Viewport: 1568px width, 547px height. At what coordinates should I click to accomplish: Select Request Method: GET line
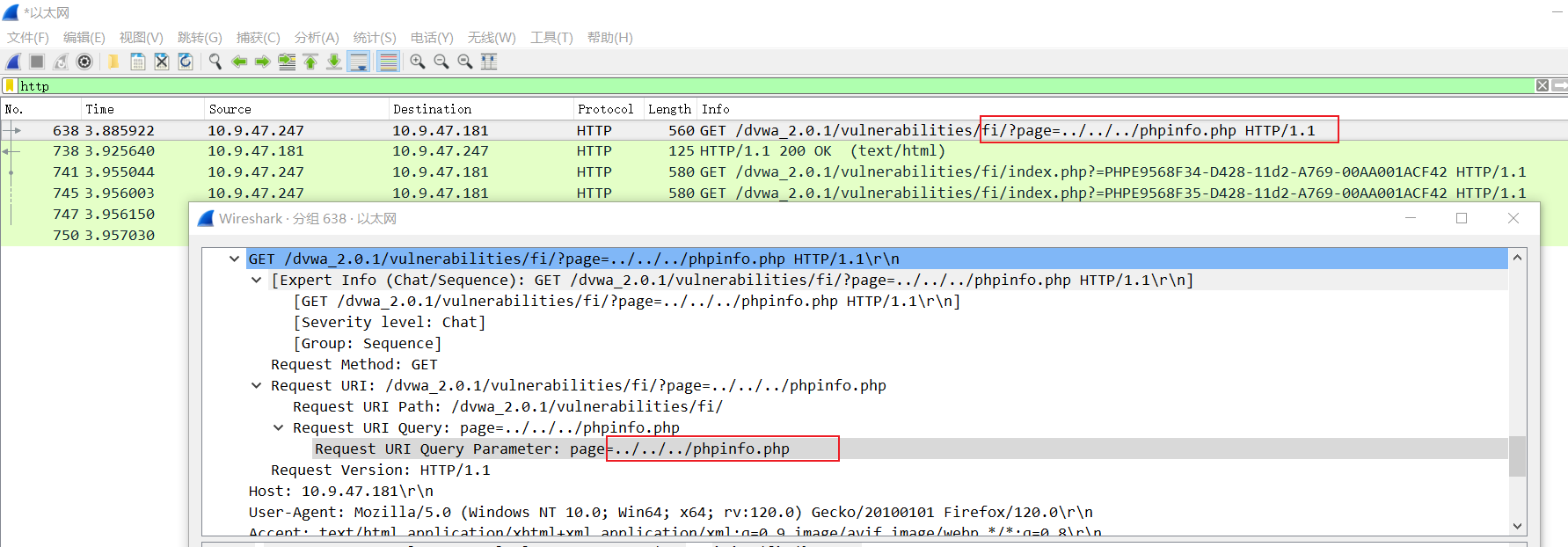pos(354,364)
